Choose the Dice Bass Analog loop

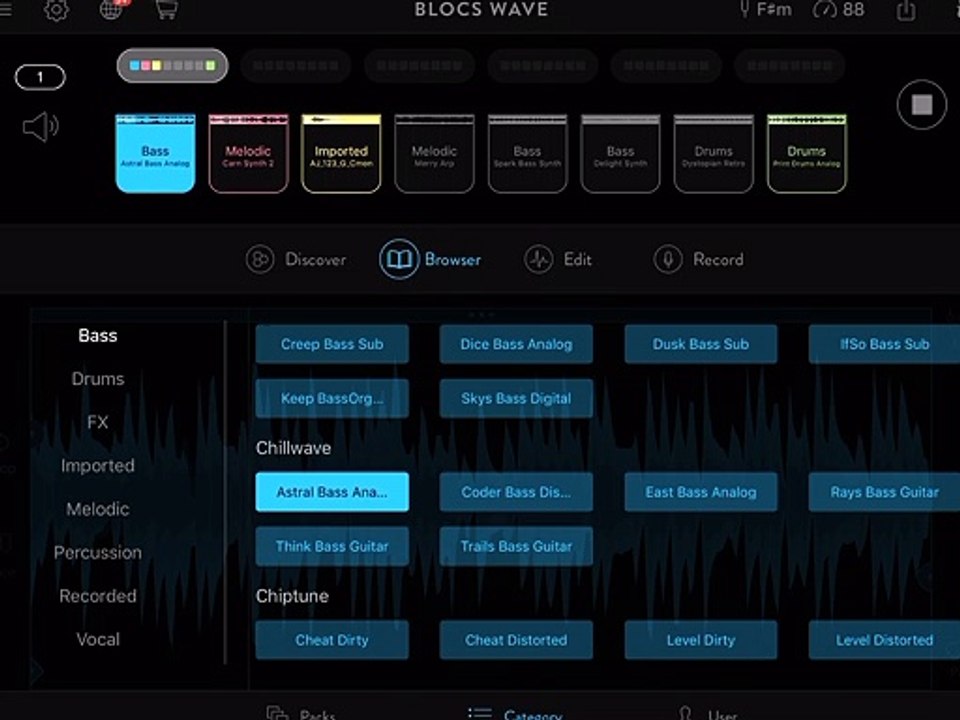pyautogui.click(x=516, y=344)
